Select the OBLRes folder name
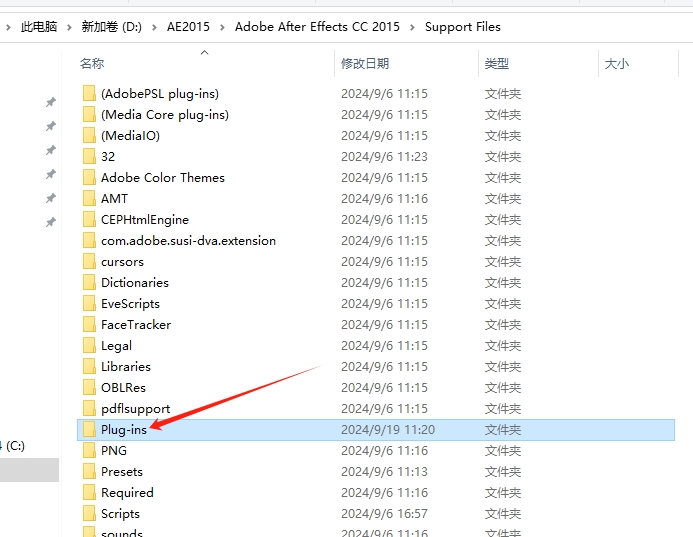Screen dimensions: 693x537 (123, 388)
